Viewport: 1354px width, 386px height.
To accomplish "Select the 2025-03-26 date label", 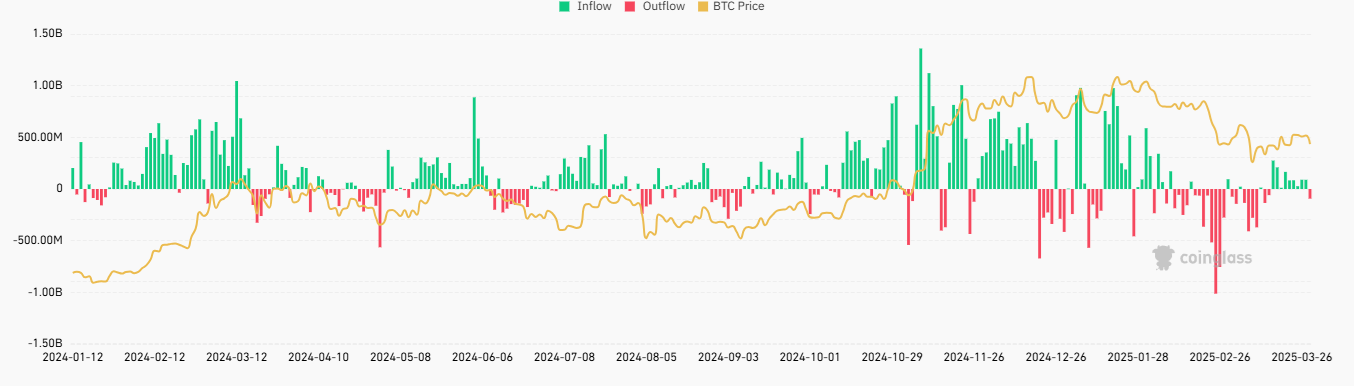I will click(1303, 356).
